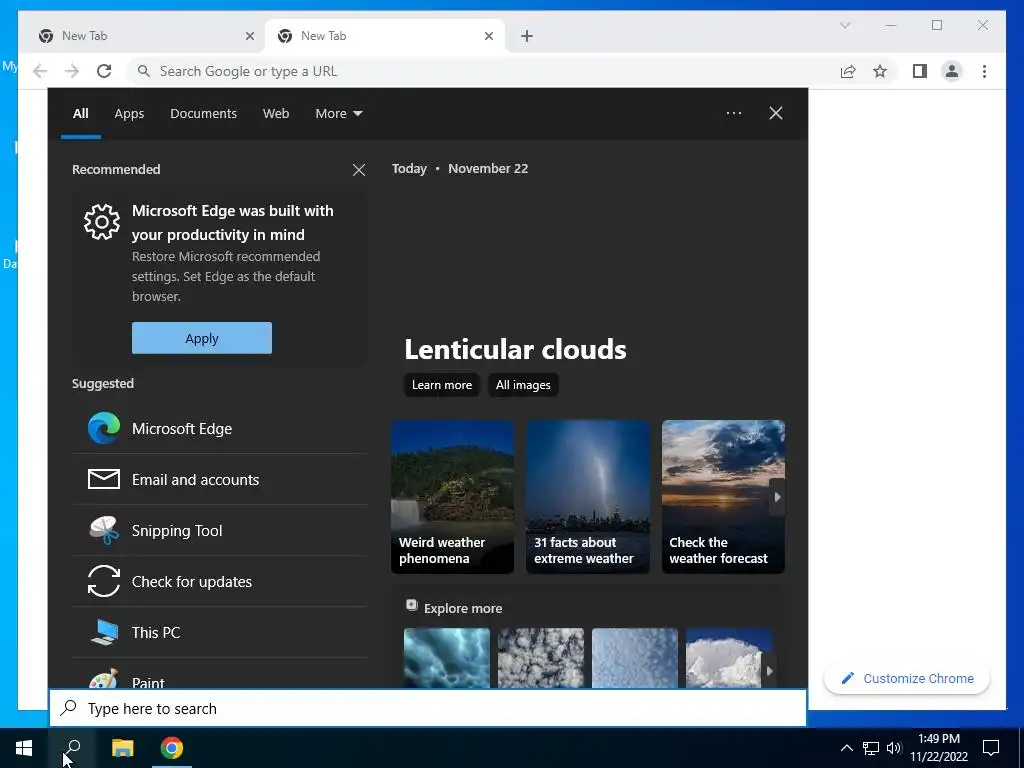
Task: Advance Explore more images arrow
Action: pyautogui.click(x=769, y=671)
